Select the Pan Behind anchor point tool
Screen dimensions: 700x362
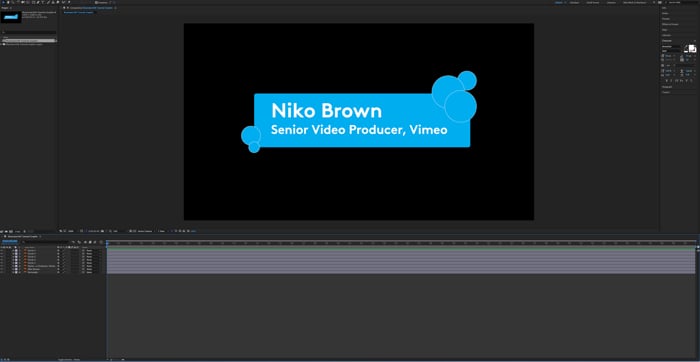point(27,2)
